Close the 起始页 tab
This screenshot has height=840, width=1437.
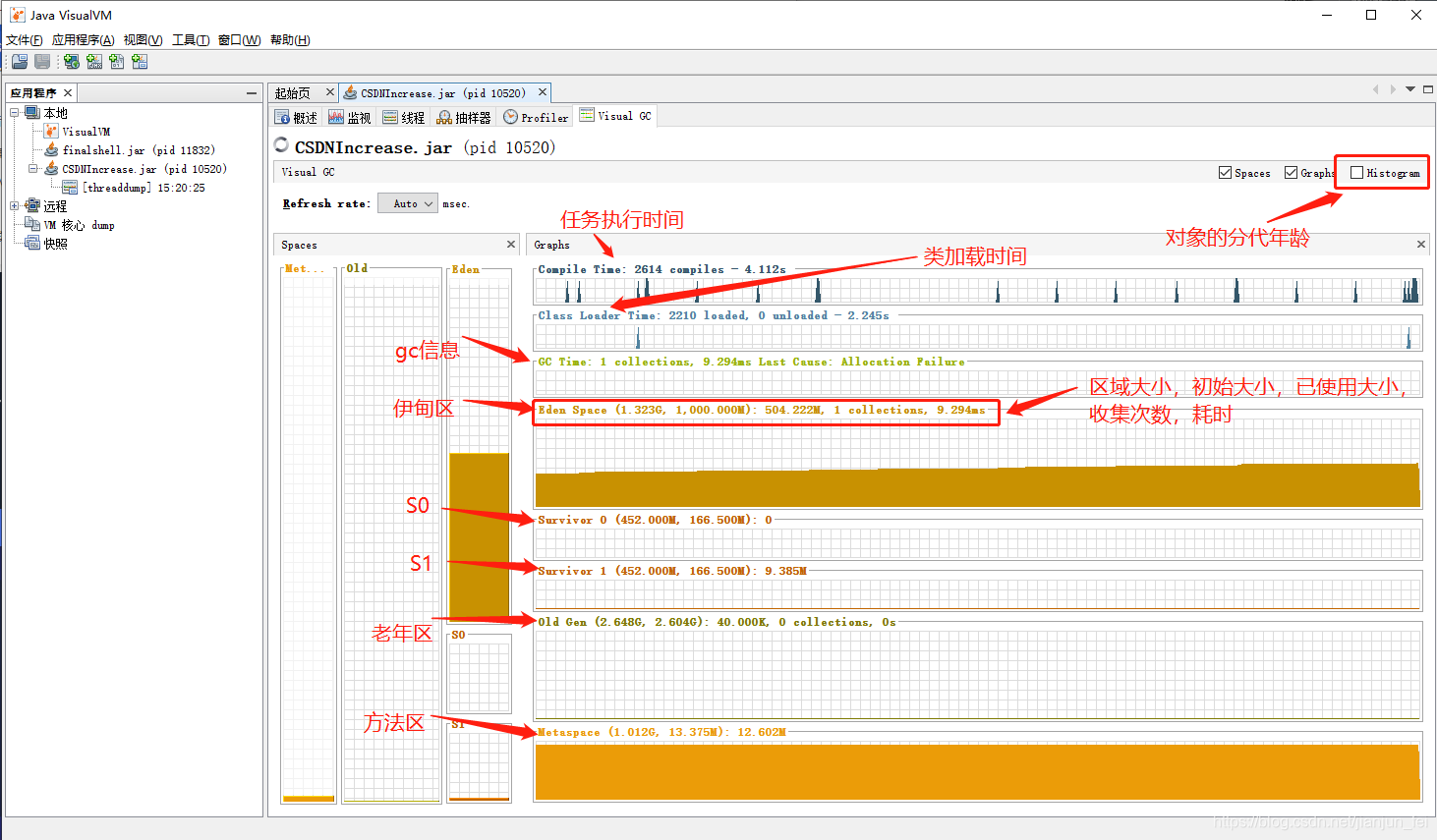point(330,92)
